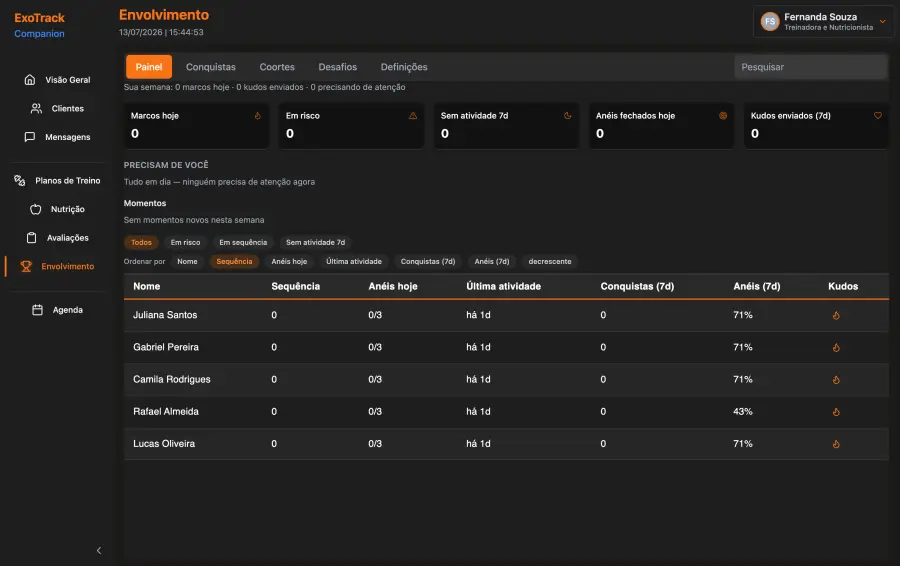900x566 pixels.
Task: Open Visão Geral home icon
Action: 30,80
